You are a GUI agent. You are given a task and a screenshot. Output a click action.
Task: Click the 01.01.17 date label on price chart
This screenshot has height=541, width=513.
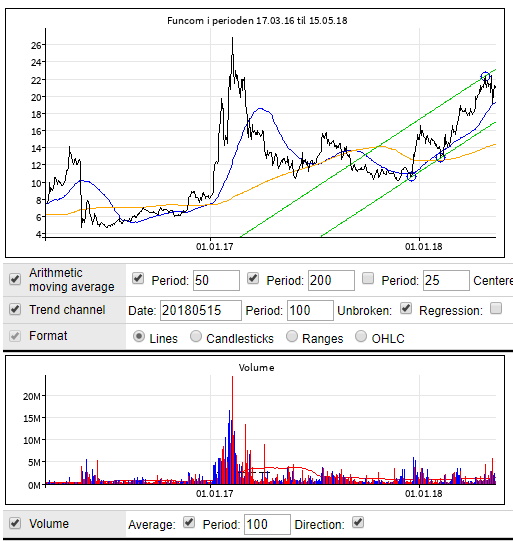point(214,247)
